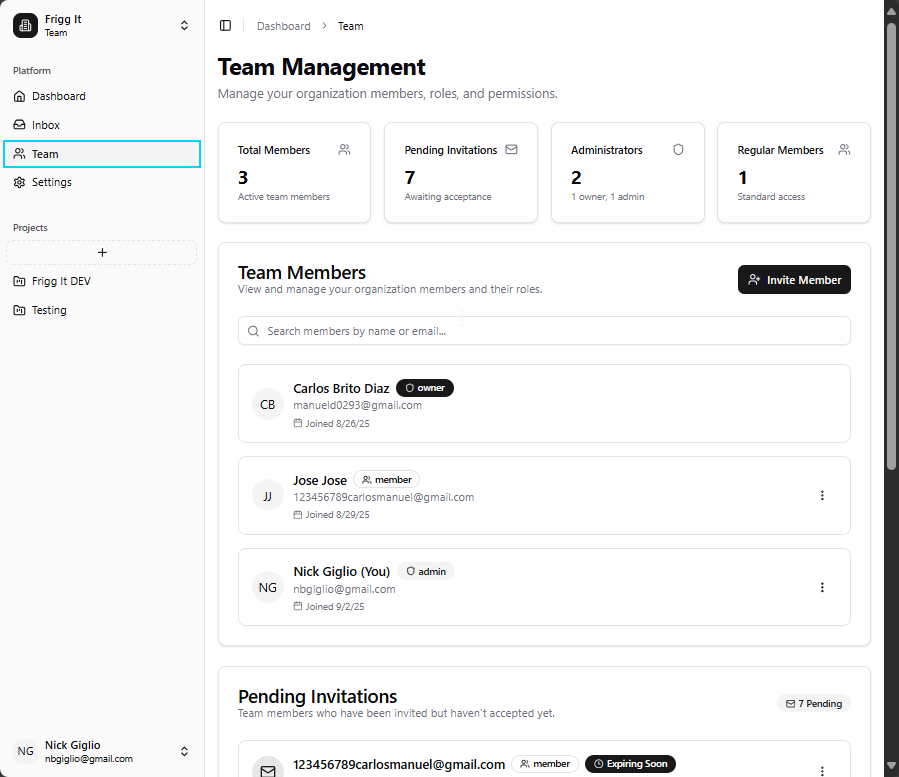Viewport: 899px width, 777px height.
Task: Open the more options menu for Nick Giglio
Action: click(822, 588)
